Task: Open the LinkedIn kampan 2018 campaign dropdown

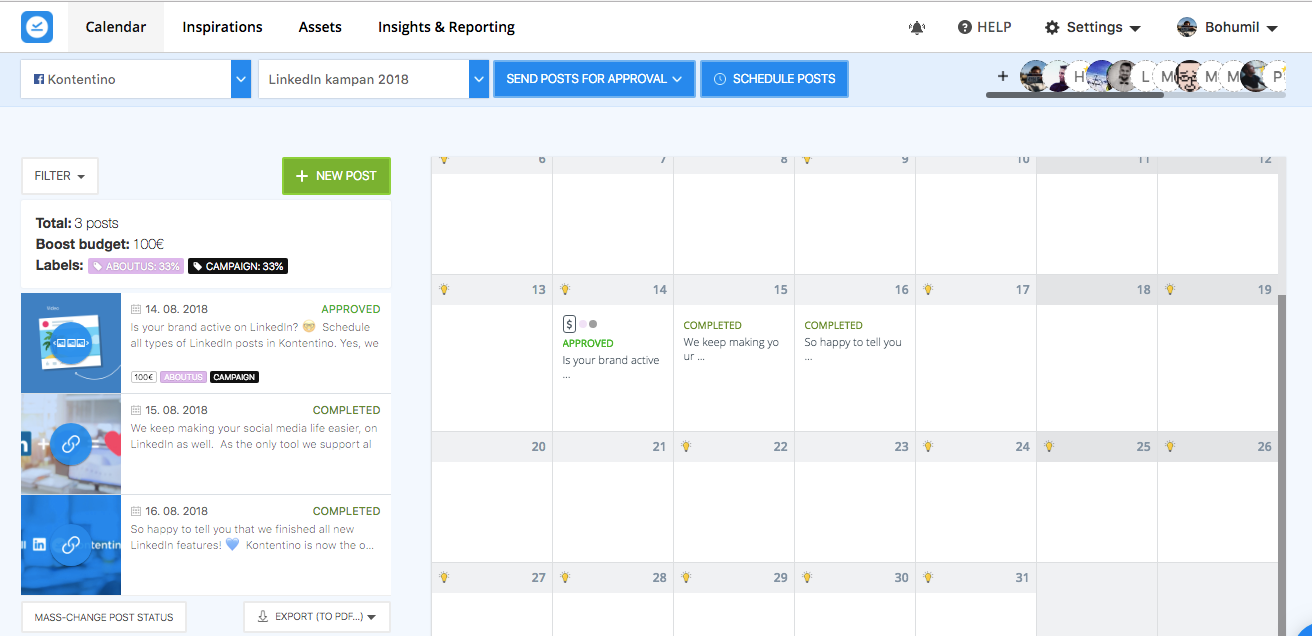Action: [x=479, y=79]
